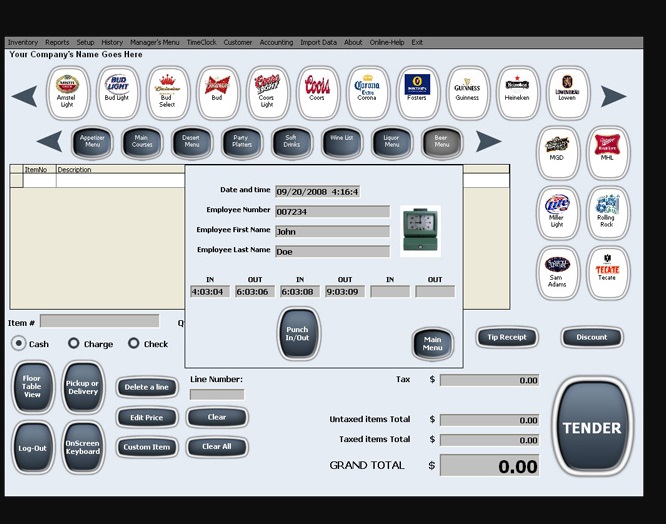Screen dimensions: 666x524
Task: Choose the Bud Select beer icon
Action: click(x=167, y=93)
